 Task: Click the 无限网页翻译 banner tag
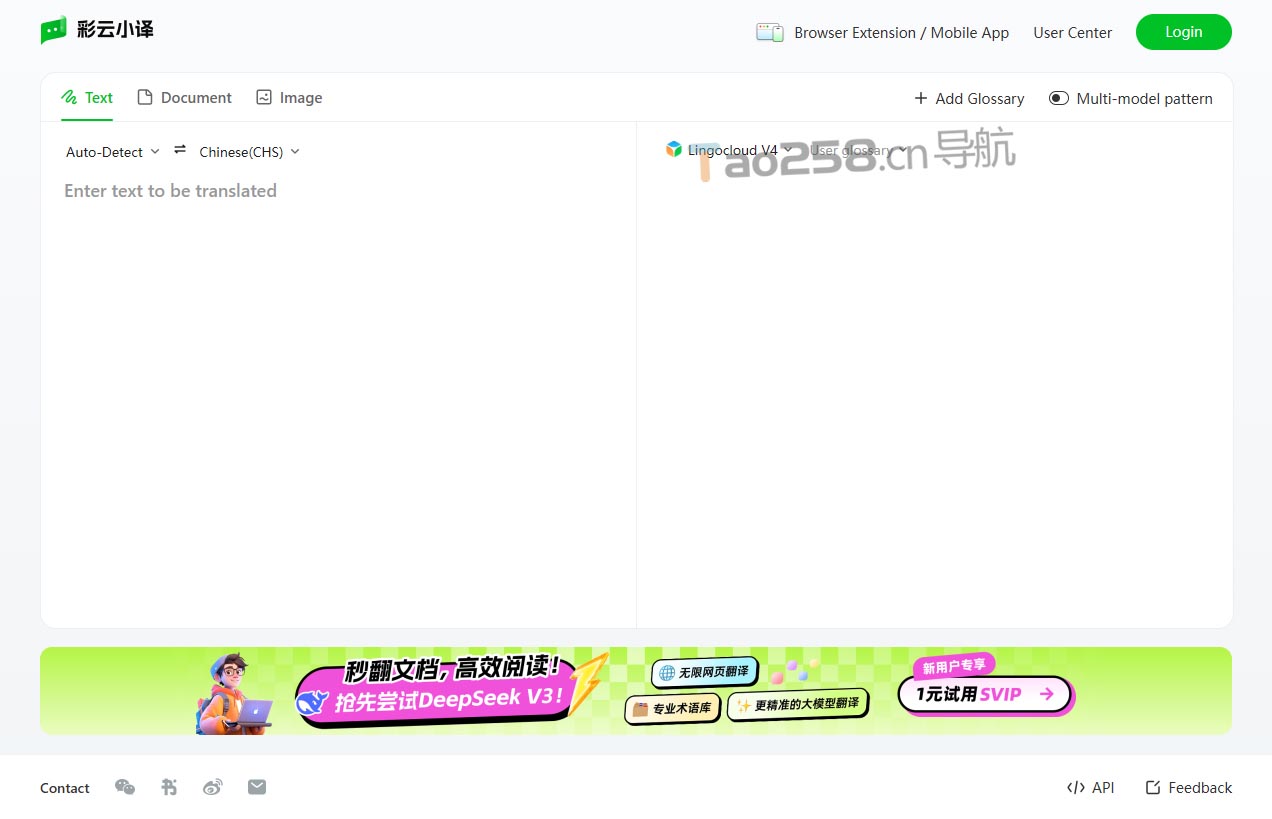704,672
